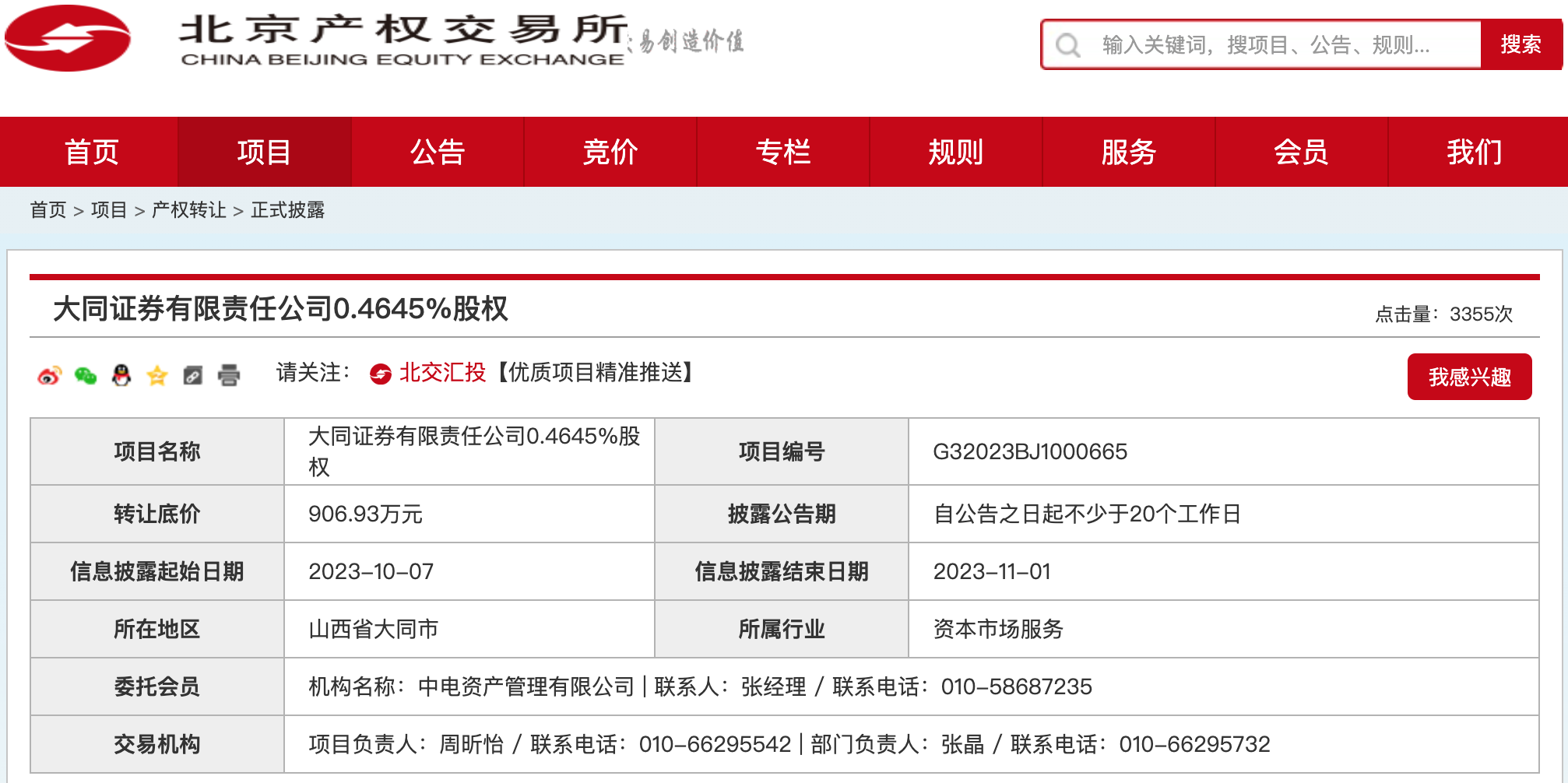1568x783 pixels.
Task: Print the page with printer icon
Action: (x=229, y=376)
